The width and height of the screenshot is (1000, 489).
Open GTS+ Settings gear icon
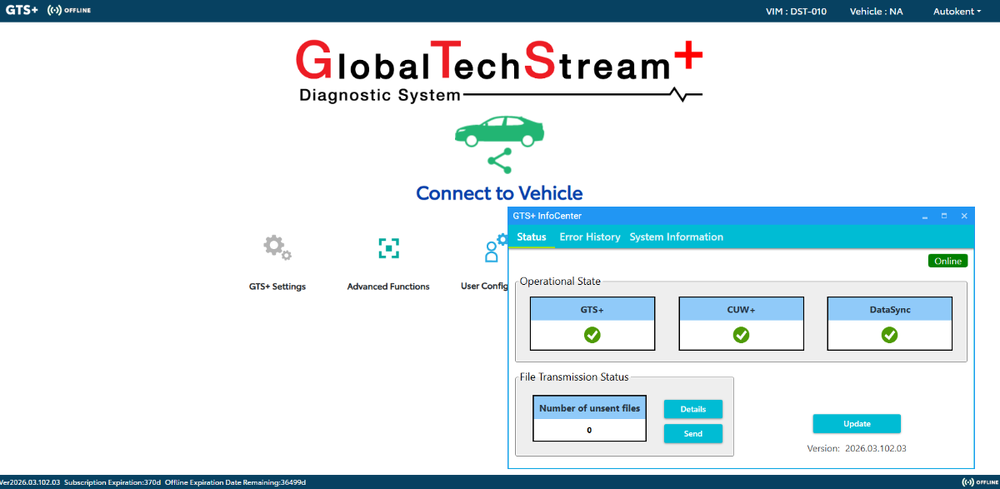click(x=277, y=247)
